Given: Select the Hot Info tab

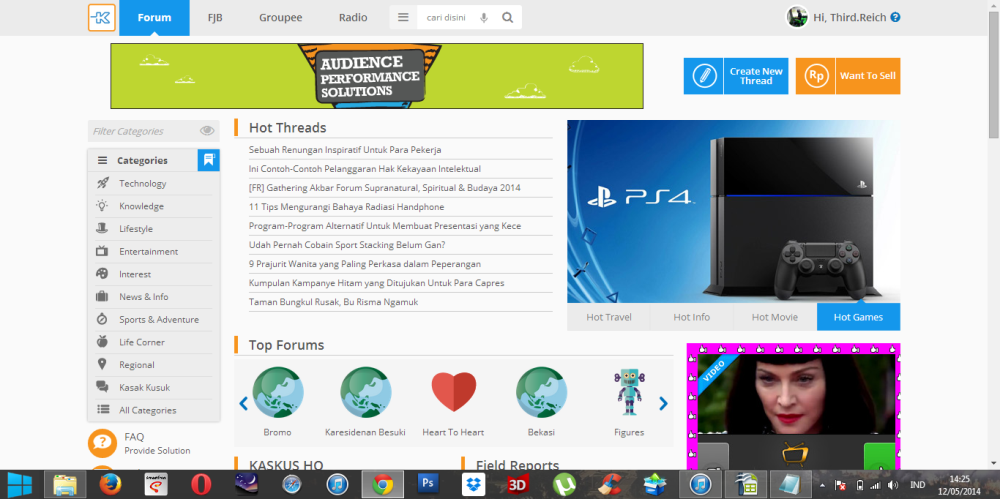Looking at the screenshot, I should click(691, 317).
